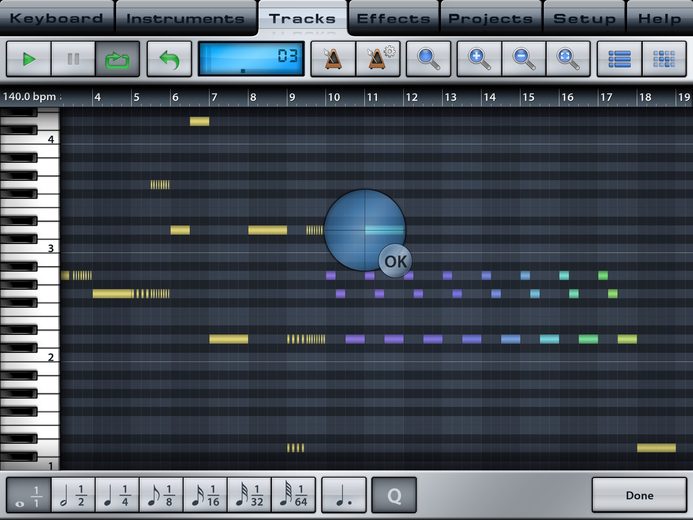Switch to the grid view icon
Viewport: 693px width, 520px height.
click(664, 59)
